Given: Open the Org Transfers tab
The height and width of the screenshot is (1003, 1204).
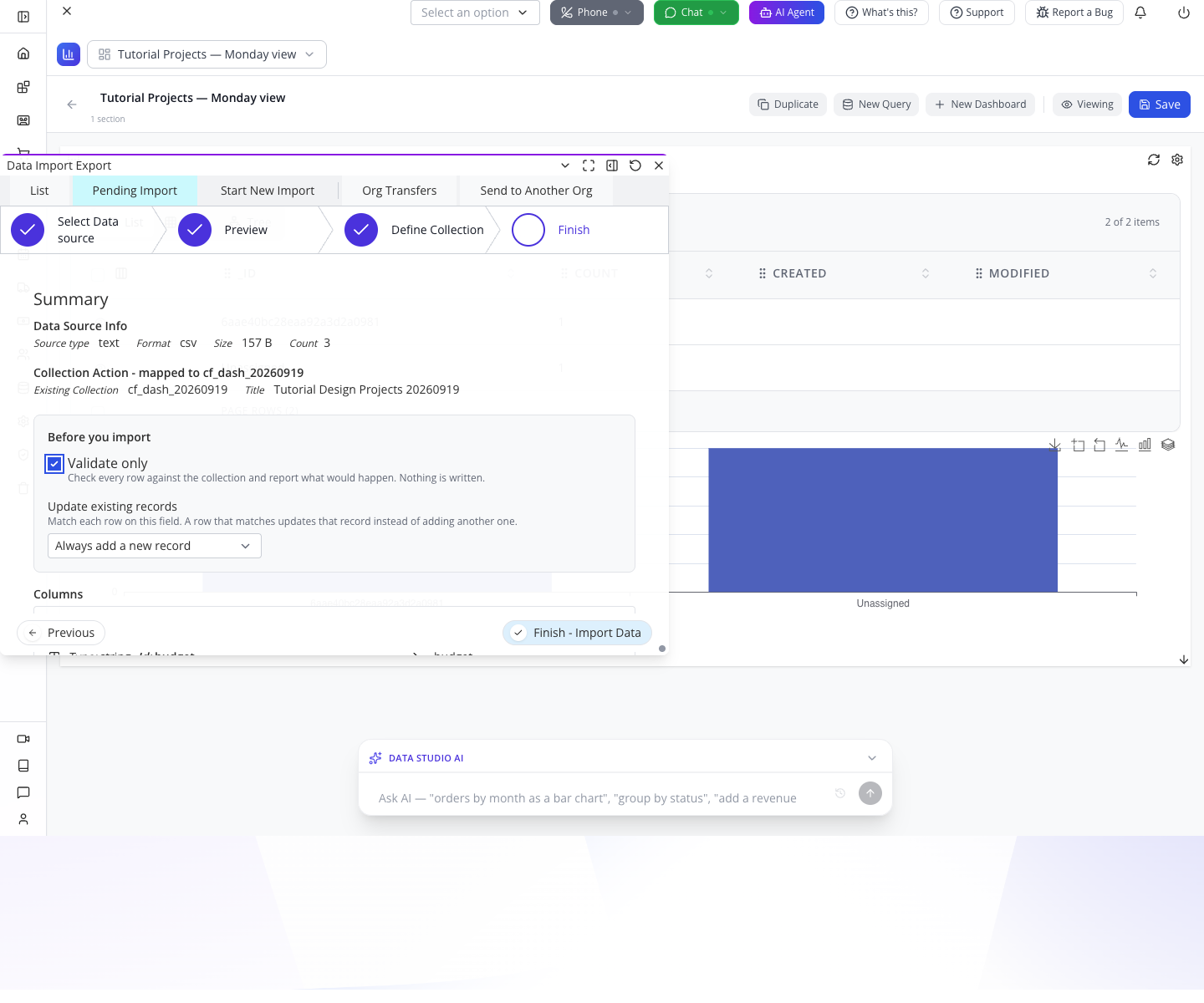Looking at the screenshot, I should point(400,191).
